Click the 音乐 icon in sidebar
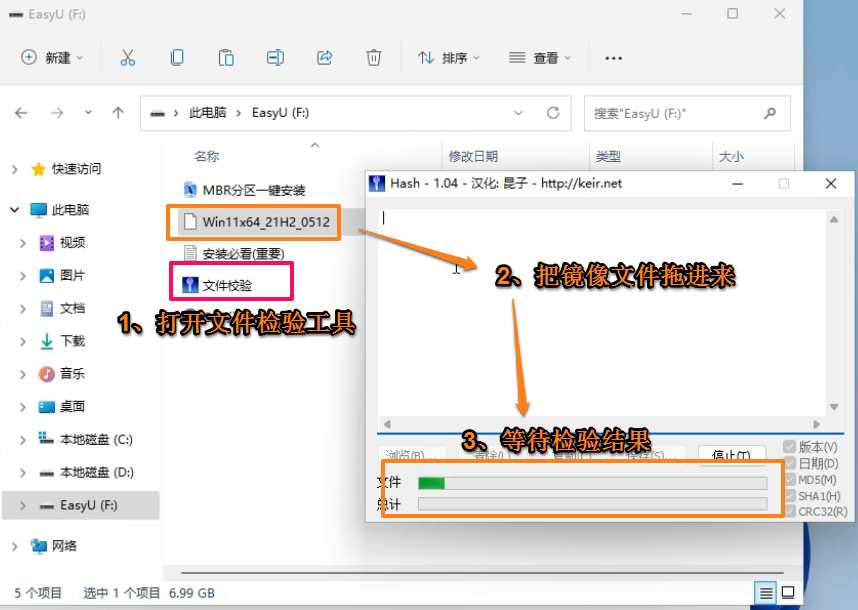 click(47, 374)
